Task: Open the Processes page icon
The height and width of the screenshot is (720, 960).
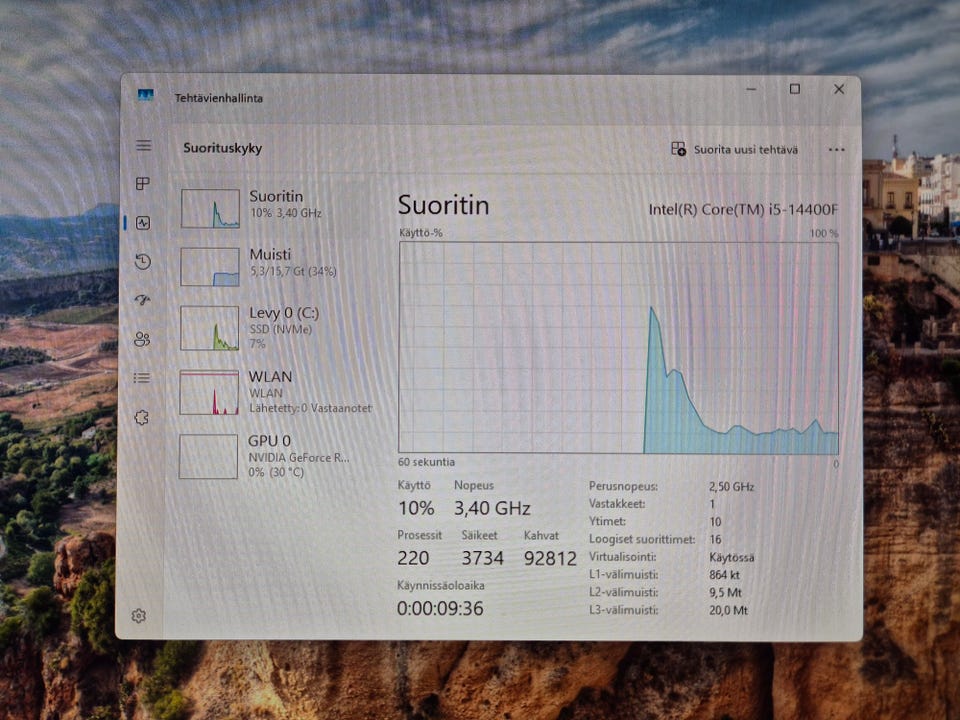Action: pos(143,184)
